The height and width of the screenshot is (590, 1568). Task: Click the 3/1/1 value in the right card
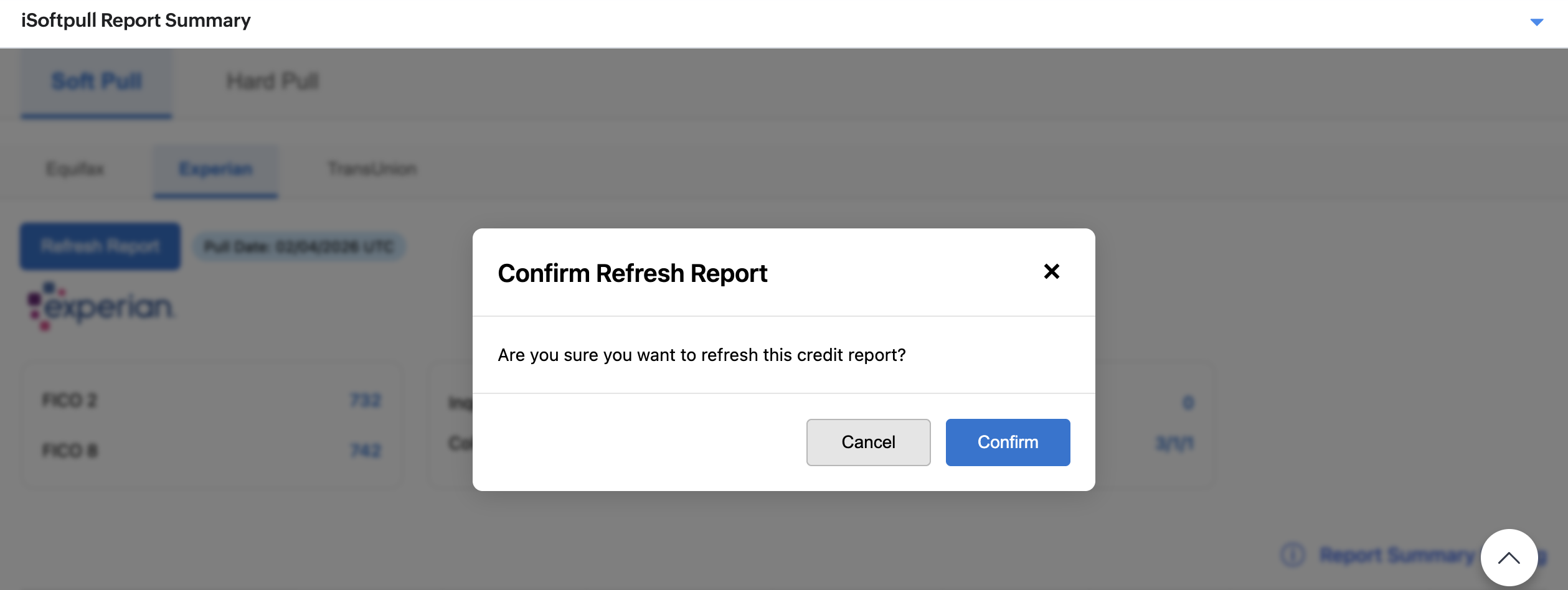[x=1174, y=444]
